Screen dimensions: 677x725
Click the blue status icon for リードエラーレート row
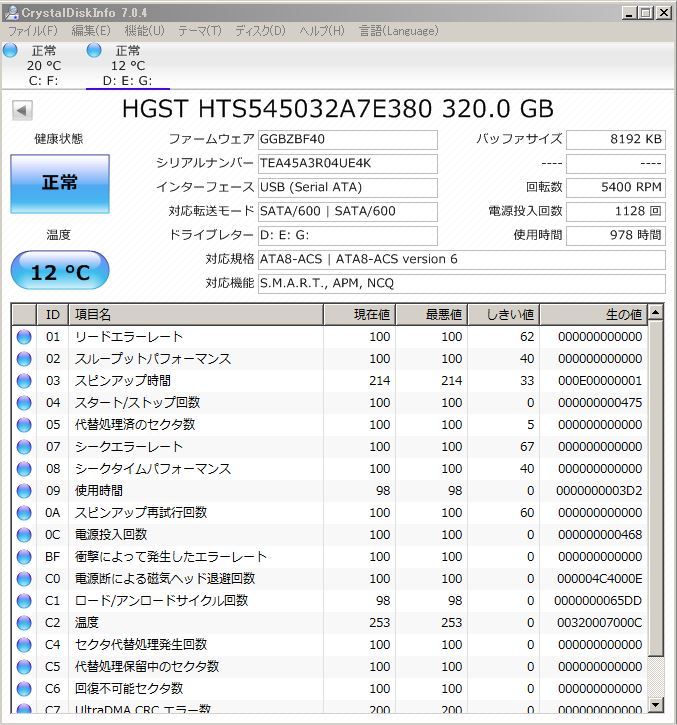pyautogui.click(x=23, y=337)
